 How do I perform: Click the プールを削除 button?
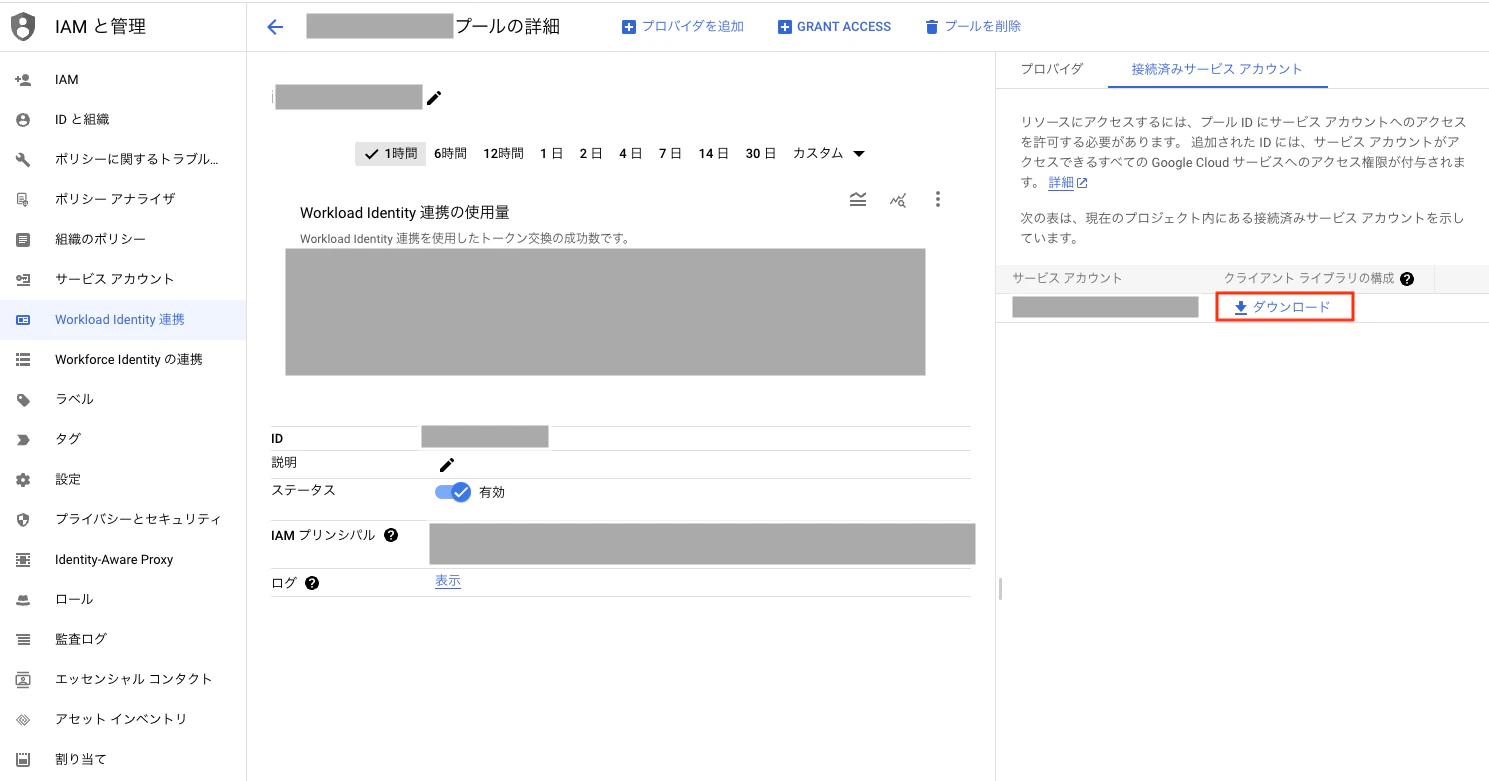click(x=973, y=27)
